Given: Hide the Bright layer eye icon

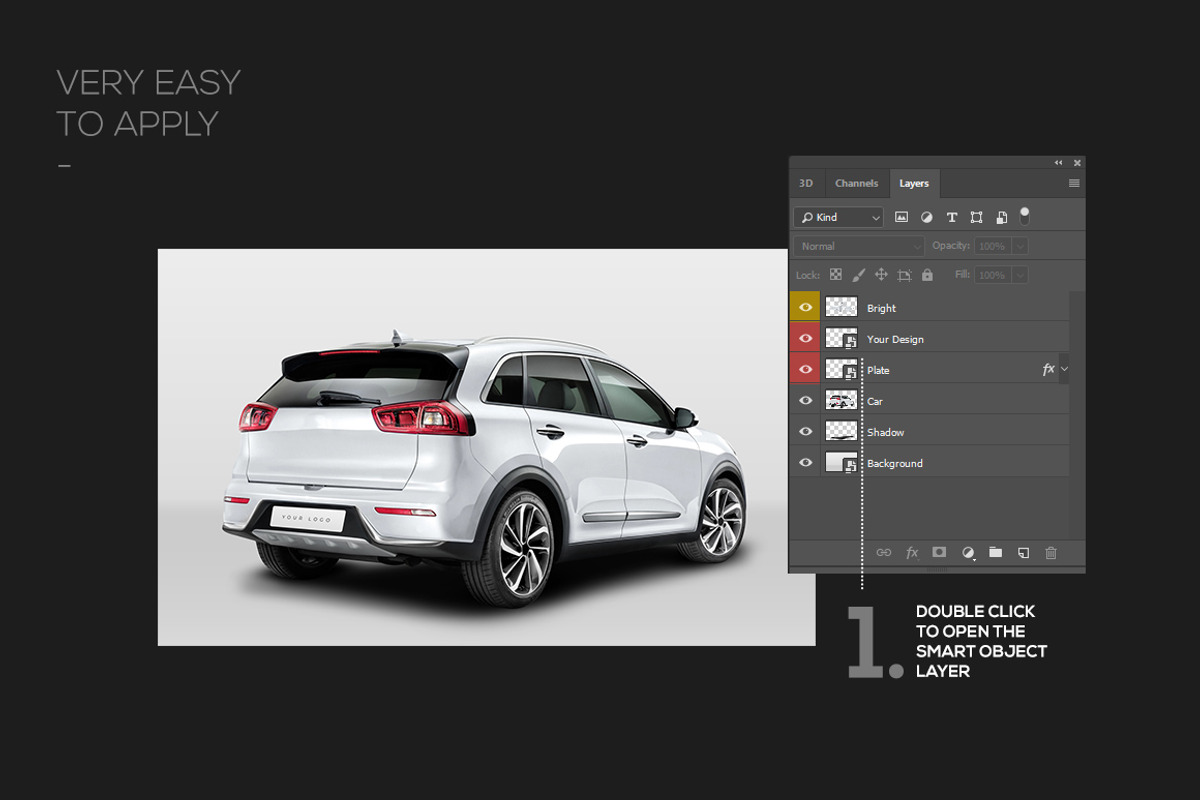Looking at the screenshot, I should pyautogui.click(x=805, y=307).
